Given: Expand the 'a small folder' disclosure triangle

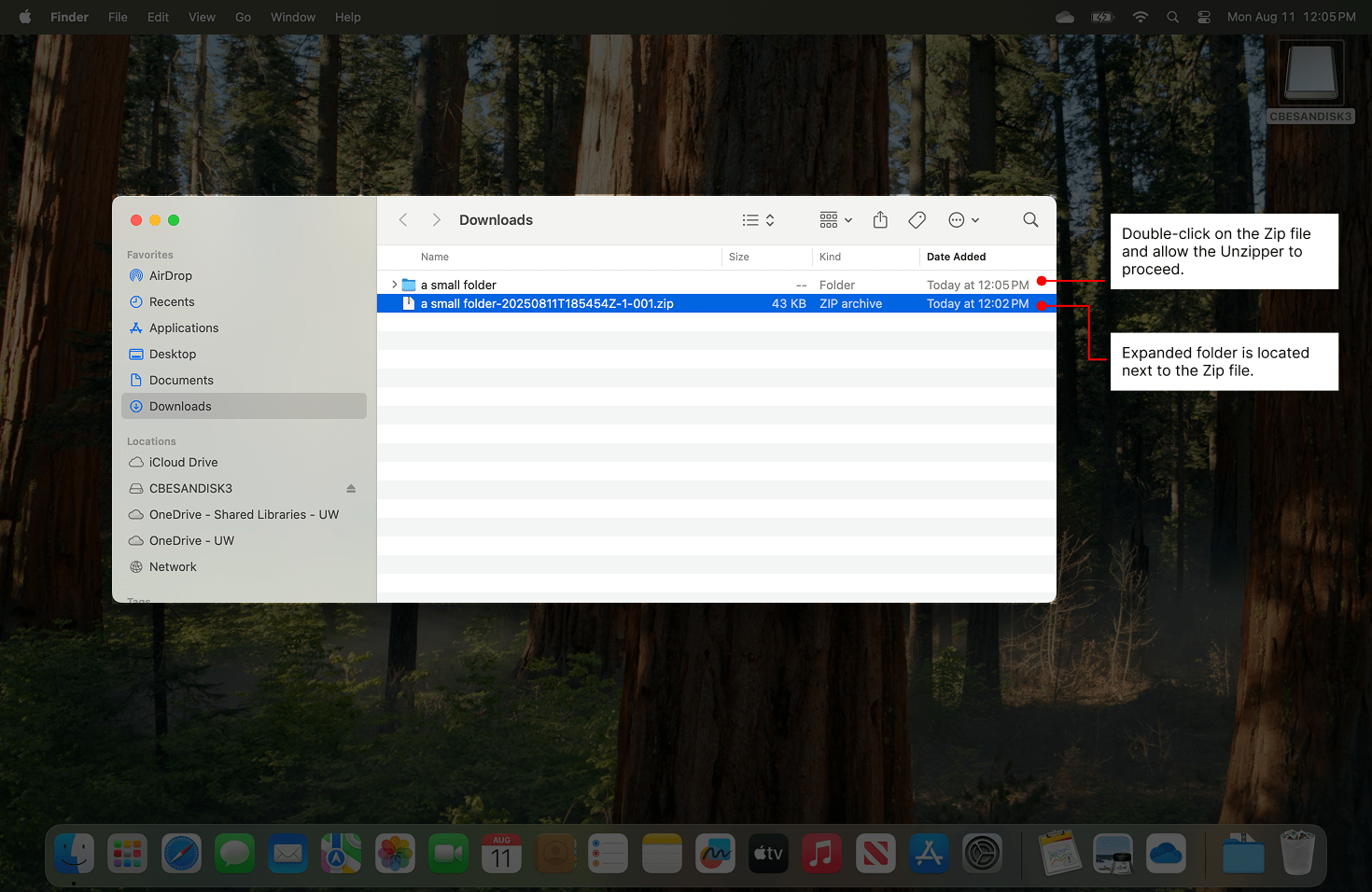Looking at the screenshot, I should pos(394,285).
